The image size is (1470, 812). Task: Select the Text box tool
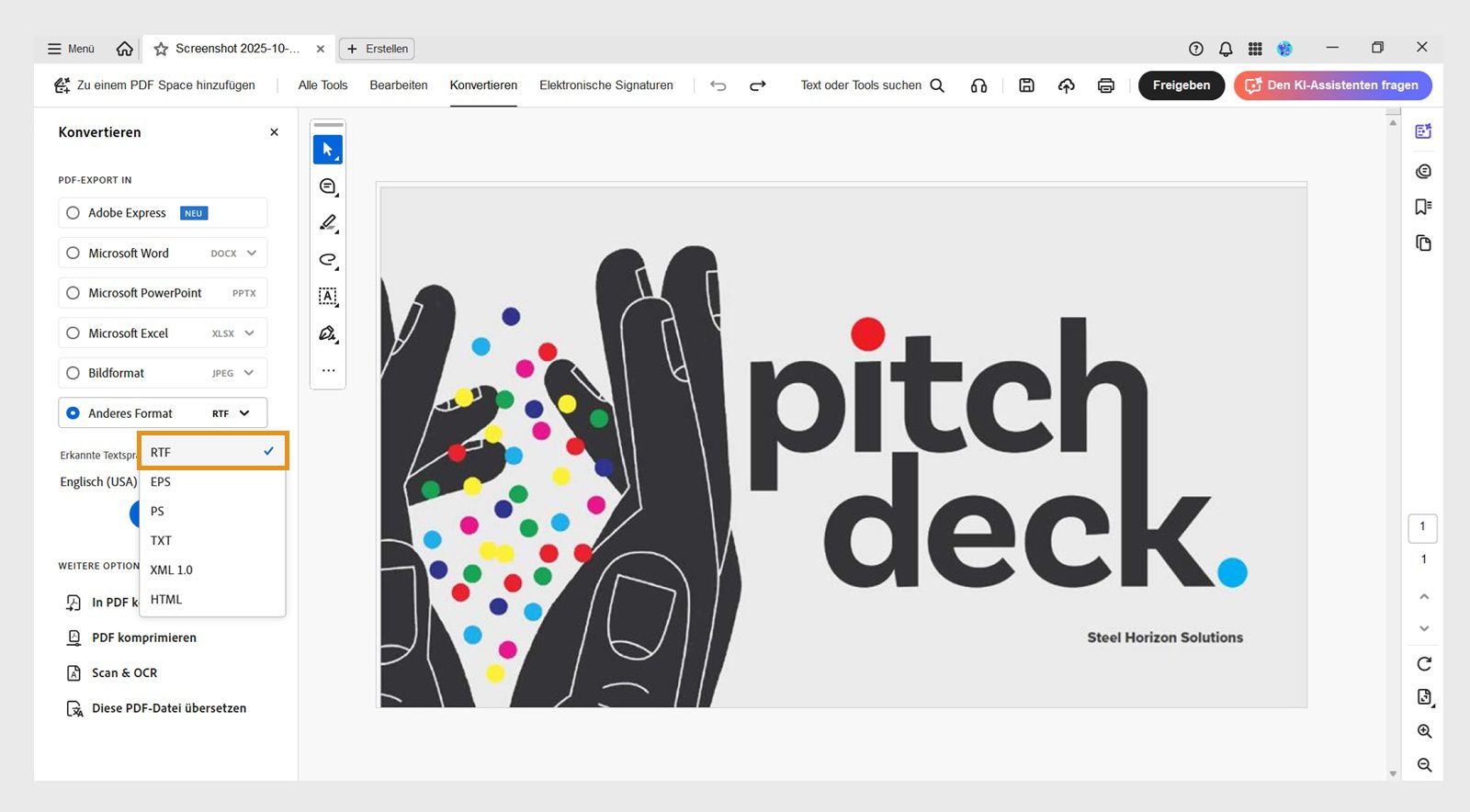(x=328, y=297)
